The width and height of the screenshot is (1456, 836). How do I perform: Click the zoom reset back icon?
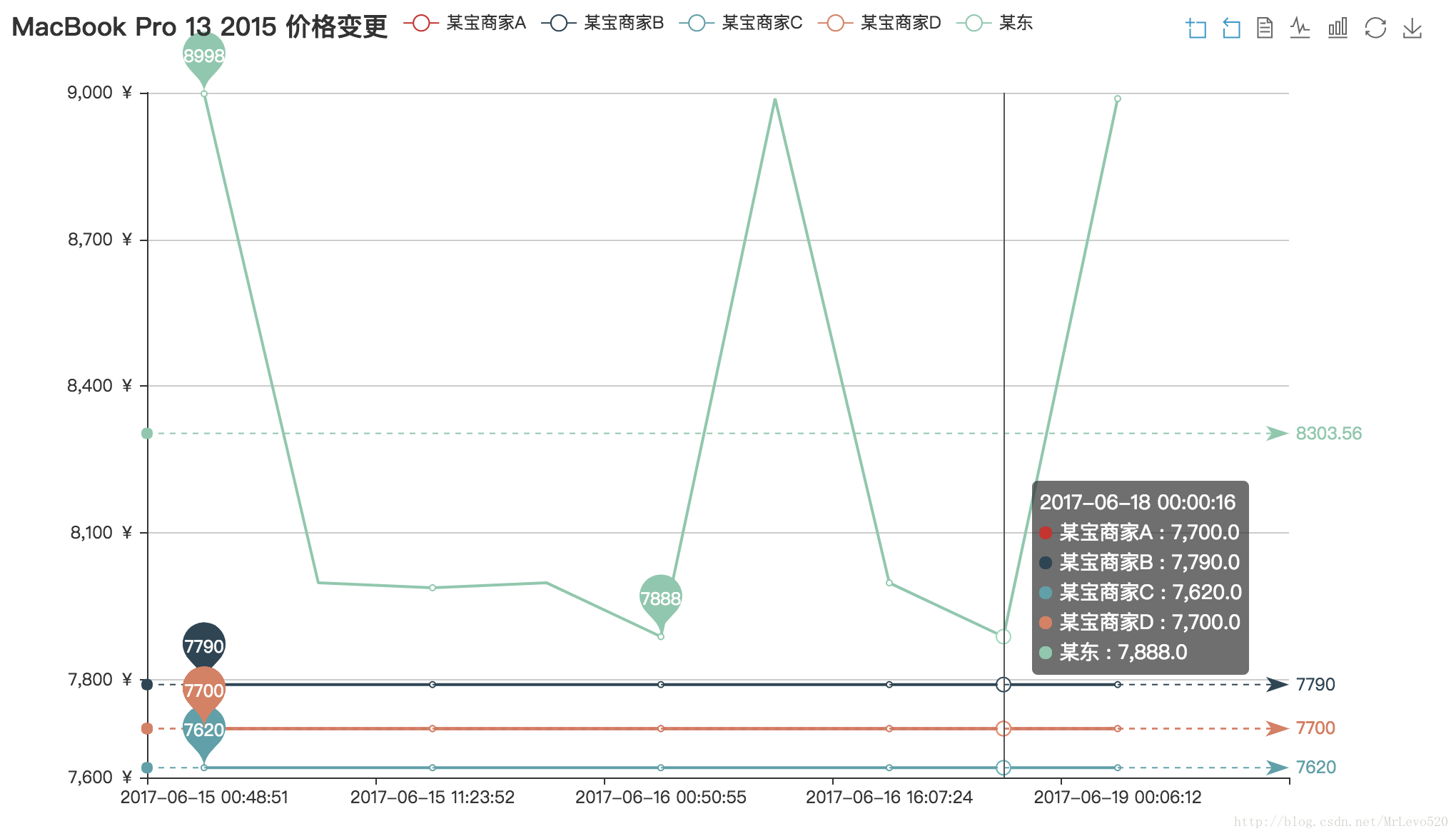[x=1231, y=29]
